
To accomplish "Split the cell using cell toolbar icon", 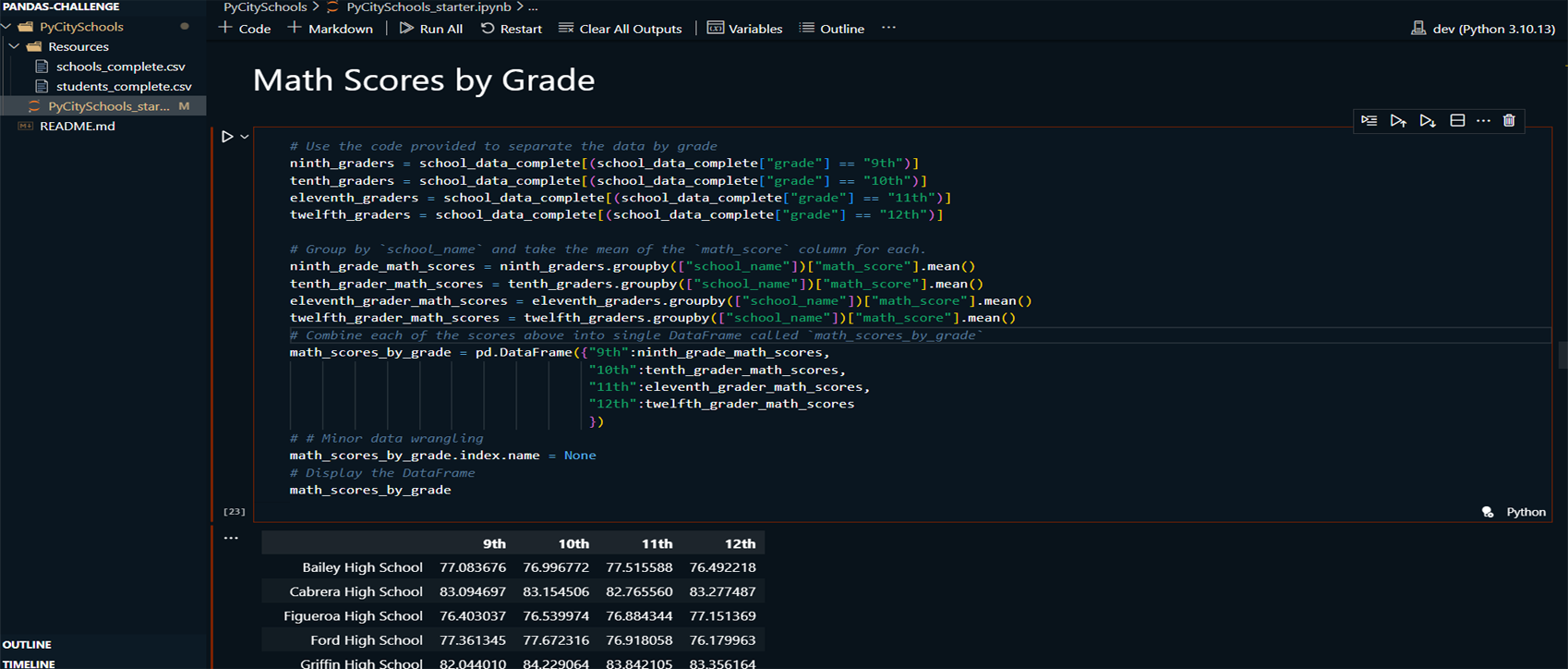I will pos(1457,121).
